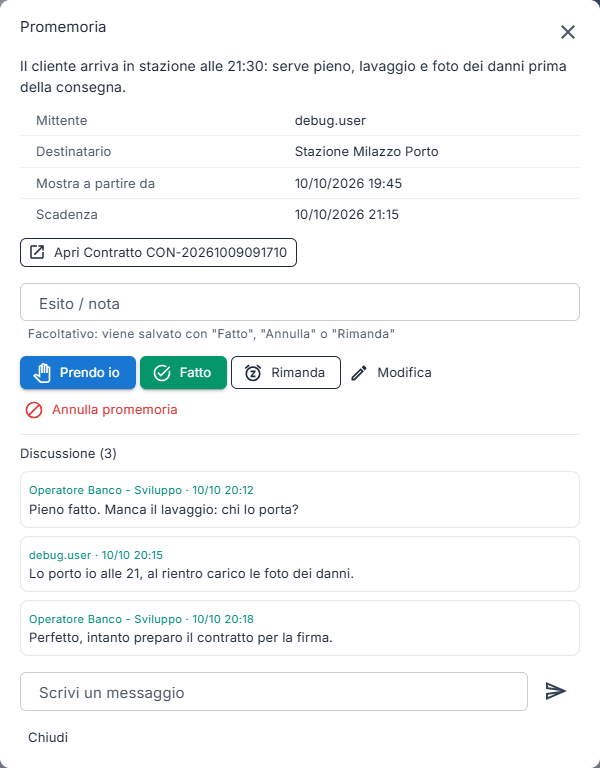Click the Promemoria dialog title

tap(63, 27)
